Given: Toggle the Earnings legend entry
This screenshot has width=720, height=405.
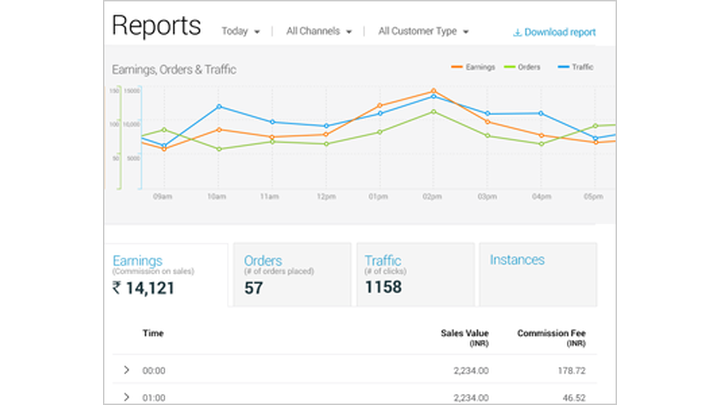Looking at the screenshot, I should (473, 67).
